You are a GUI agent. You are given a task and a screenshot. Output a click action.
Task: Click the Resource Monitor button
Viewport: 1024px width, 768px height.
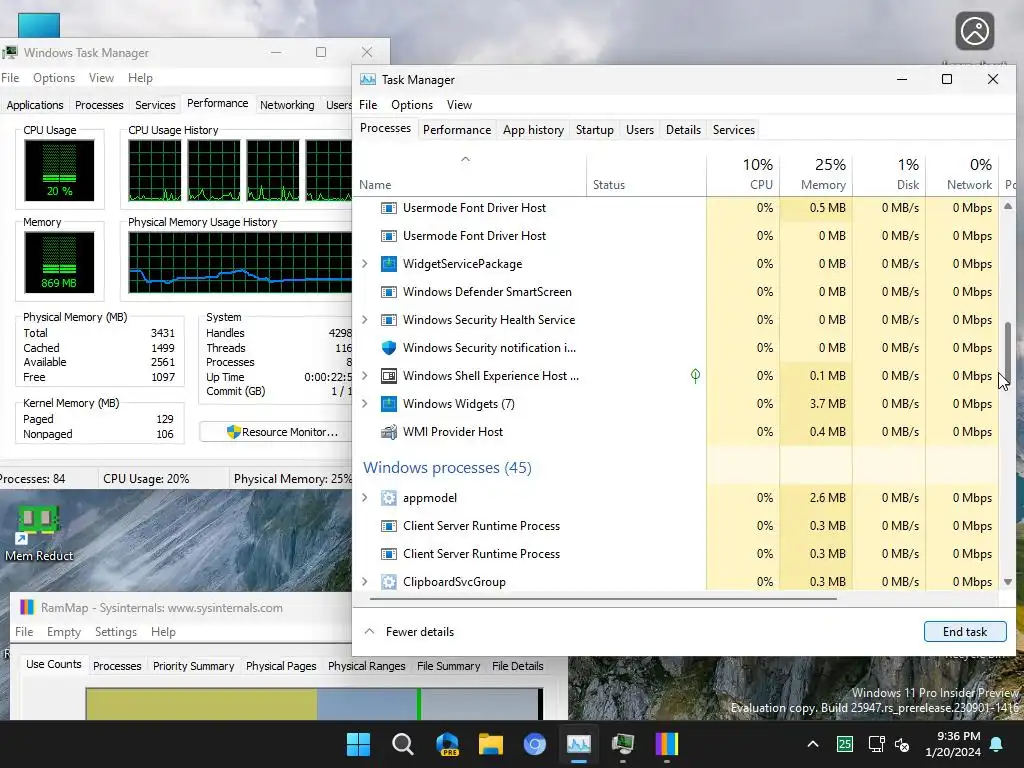tap(282, 432)
